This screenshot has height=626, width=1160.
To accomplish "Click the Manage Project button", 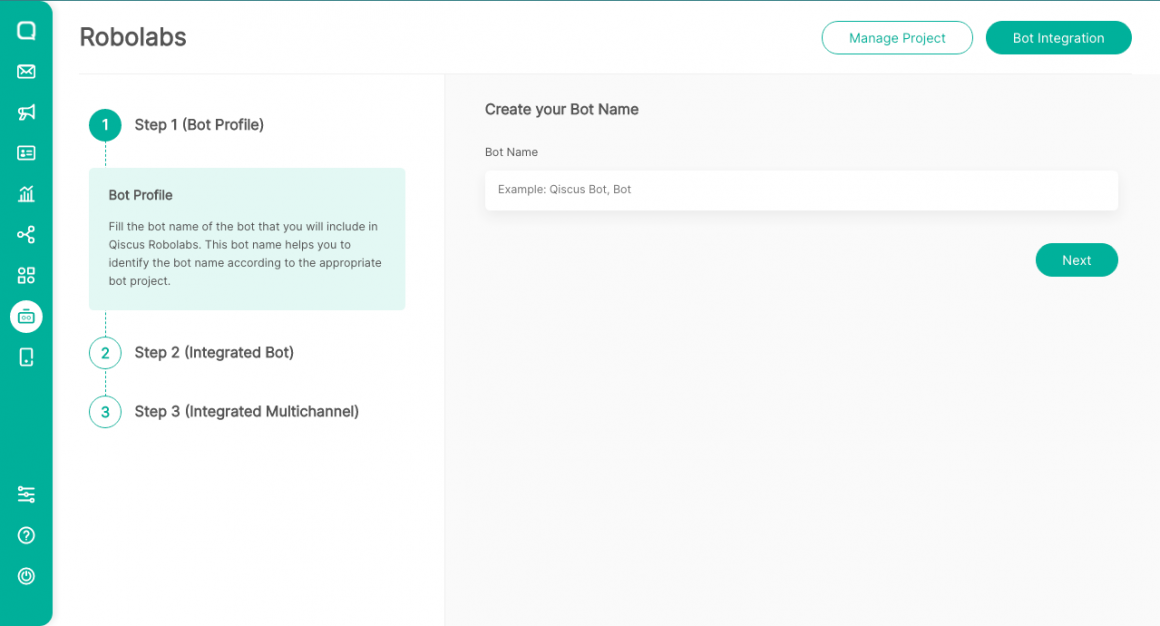I will pyautogui.click(x=896, y=37).
